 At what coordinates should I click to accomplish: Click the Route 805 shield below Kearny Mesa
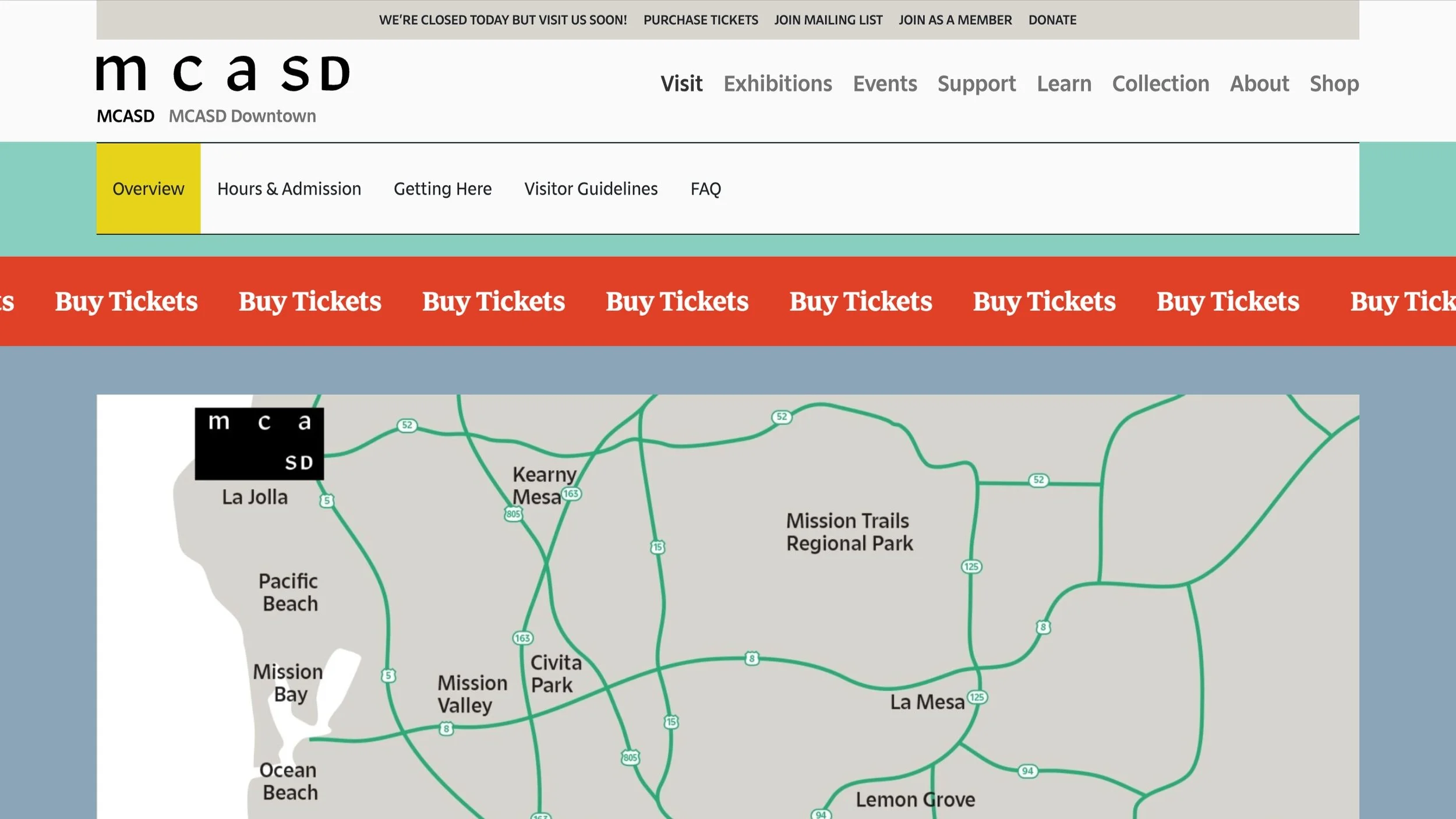(513, 514)
